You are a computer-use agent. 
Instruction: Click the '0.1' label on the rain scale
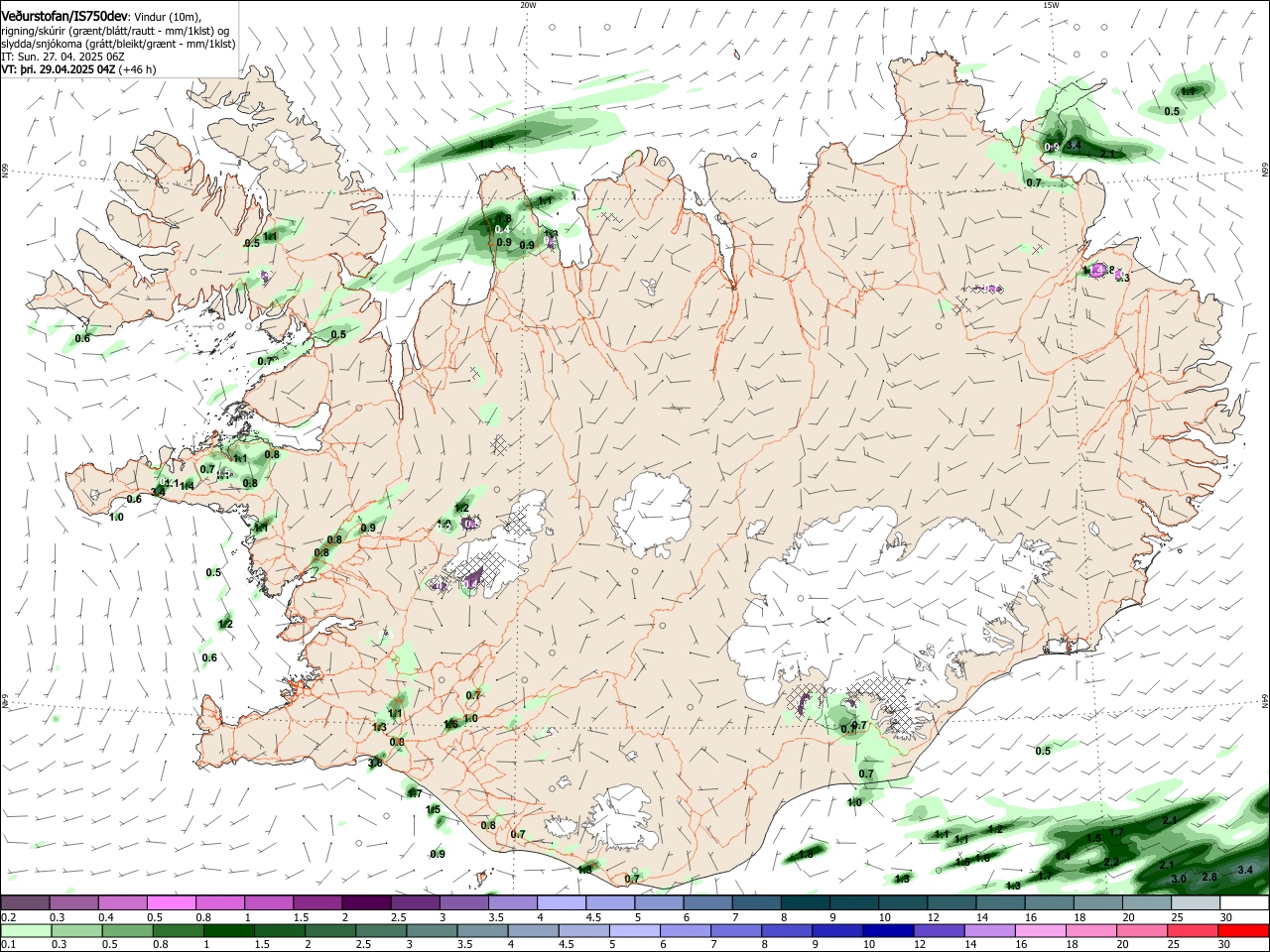(8, 945)
